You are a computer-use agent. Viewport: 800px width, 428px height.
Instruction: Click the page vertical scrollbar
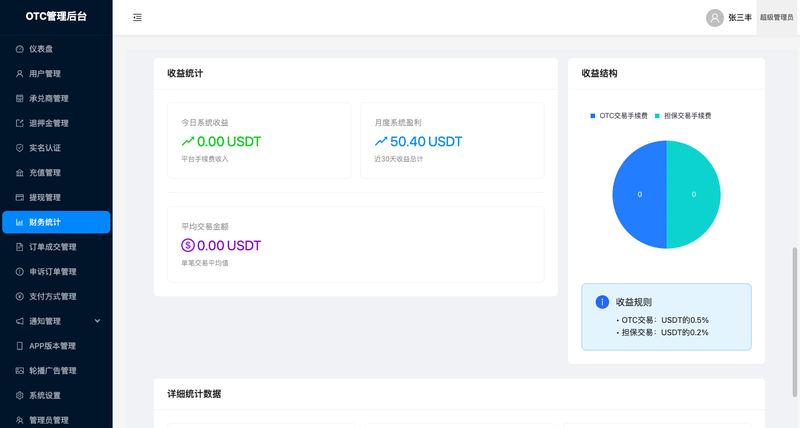point(794,322)
